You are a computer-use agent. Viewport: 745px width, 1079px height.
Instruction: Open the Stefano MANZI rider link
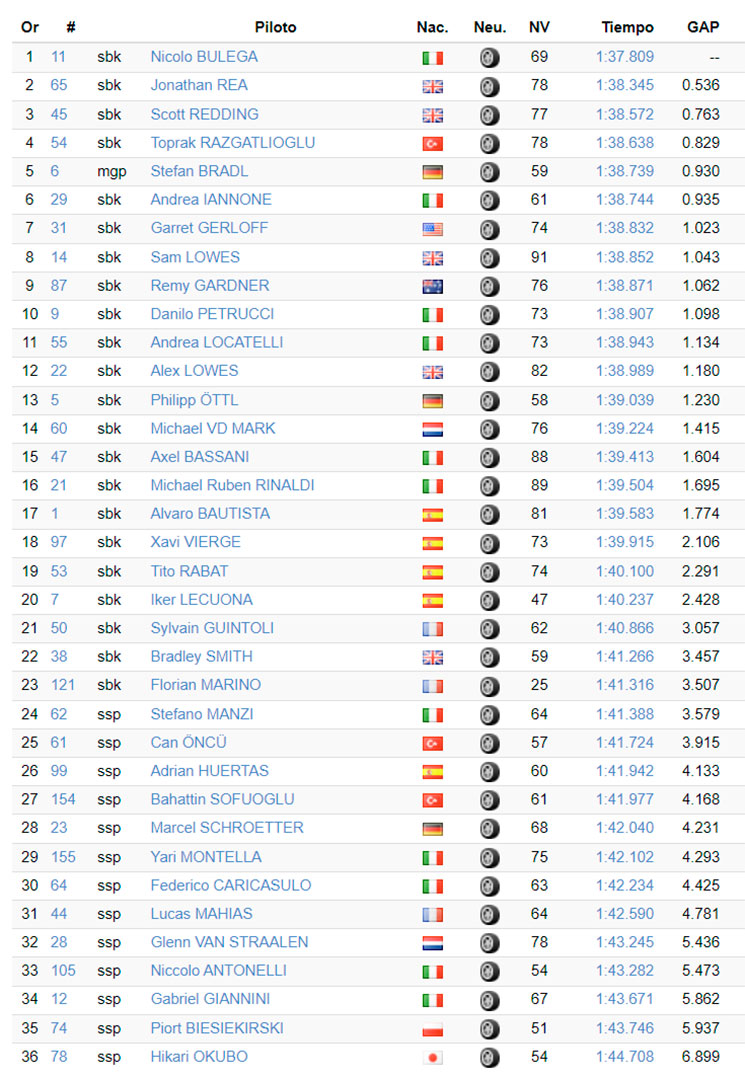pyautogui.click(x=202, y=714)
